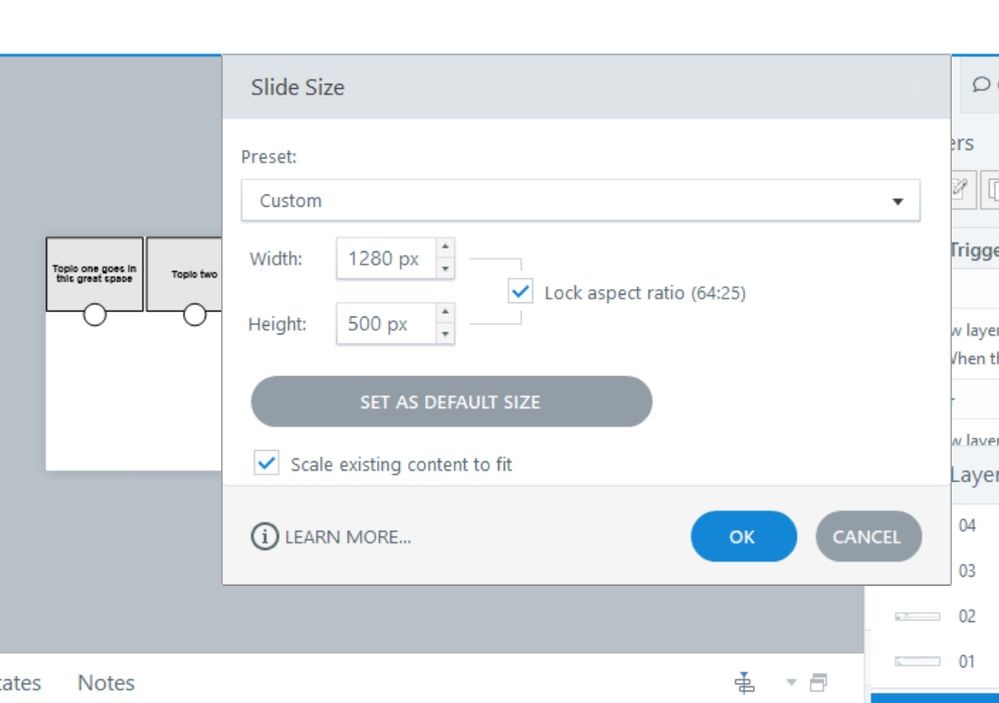Select the States tab
The width and height of the screenshot is (999, 703).
point(20,683)
